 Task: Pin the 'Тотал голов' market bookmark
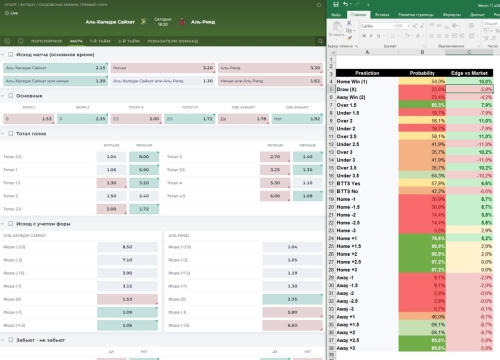(10, 134)
